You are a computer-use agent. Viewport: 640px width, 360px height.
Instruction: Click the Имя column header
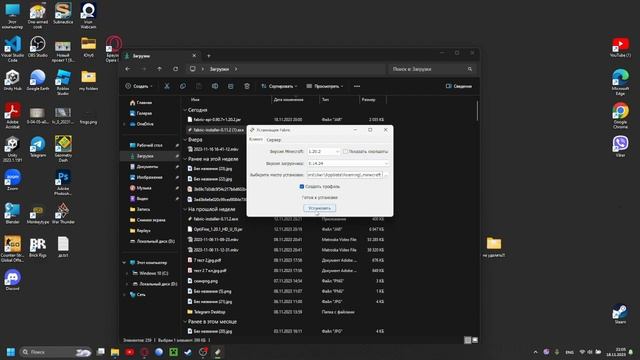(x=195, y=99)
